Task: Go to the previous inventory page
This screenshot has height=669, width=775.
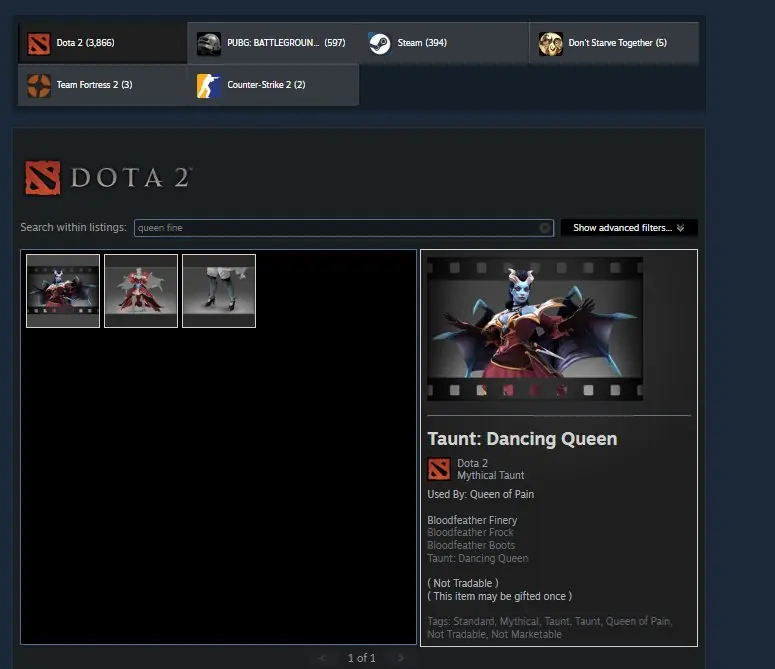Action: pyautogui.click(x=322, y=658)
